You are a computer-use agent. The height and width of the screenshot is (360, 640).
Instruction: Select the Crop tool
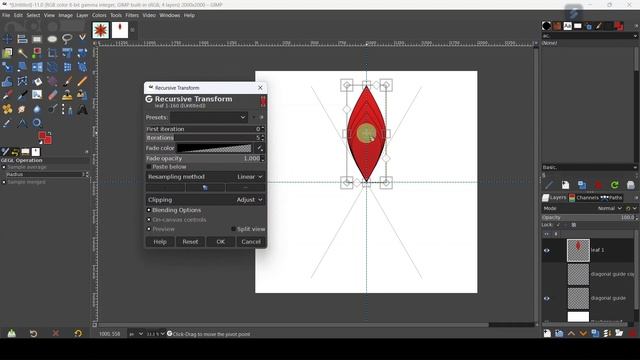pyautogui.click(x=52, y=53)
